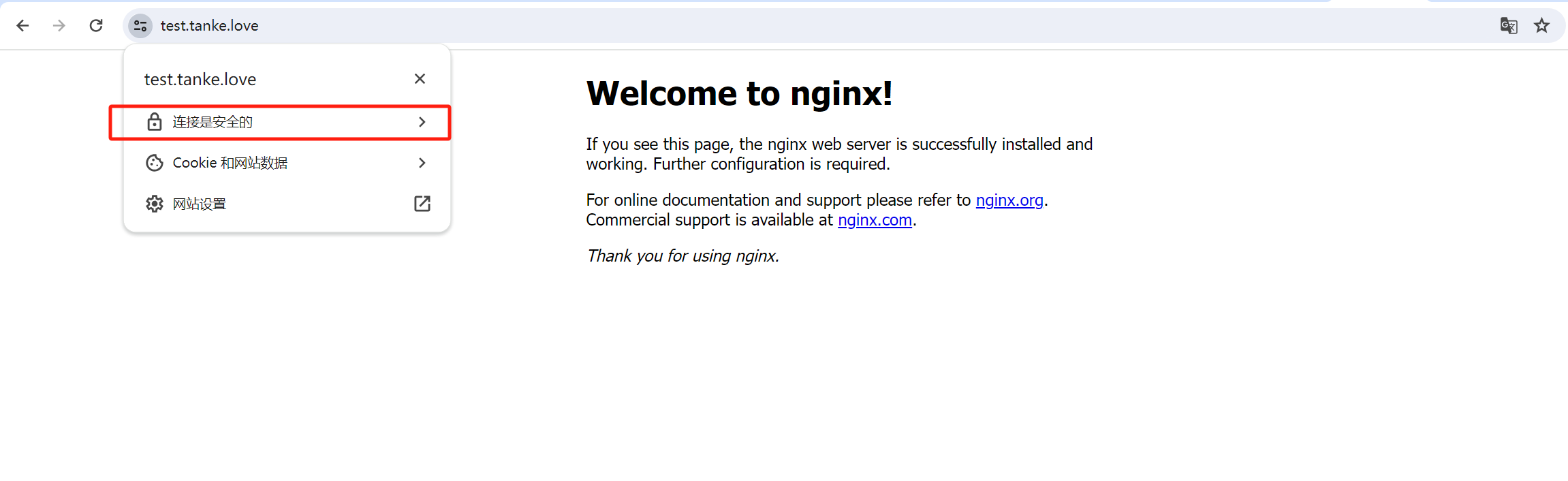Image resolution: width=1568 pixels, height=481 pixels.
Task: Expand the 连接是安全的 chevron arrow
Action: 422,122
